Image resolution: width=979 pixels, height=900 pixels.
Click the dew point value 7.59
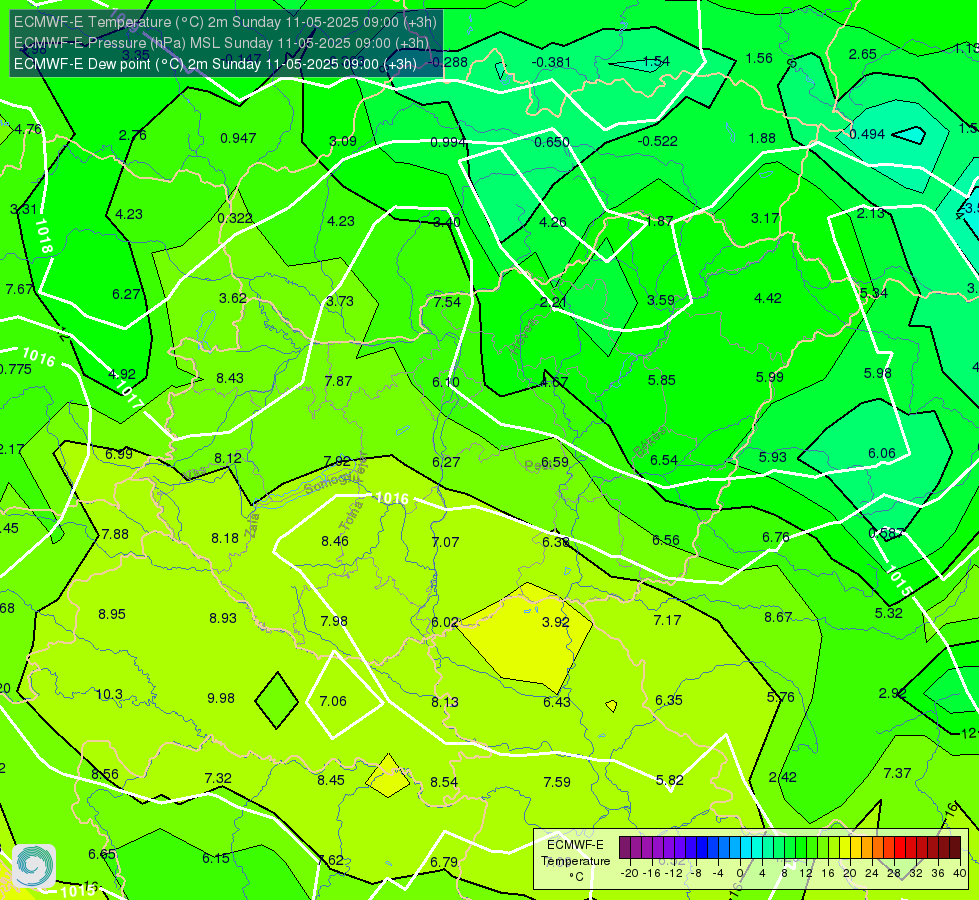click(557, 782)
